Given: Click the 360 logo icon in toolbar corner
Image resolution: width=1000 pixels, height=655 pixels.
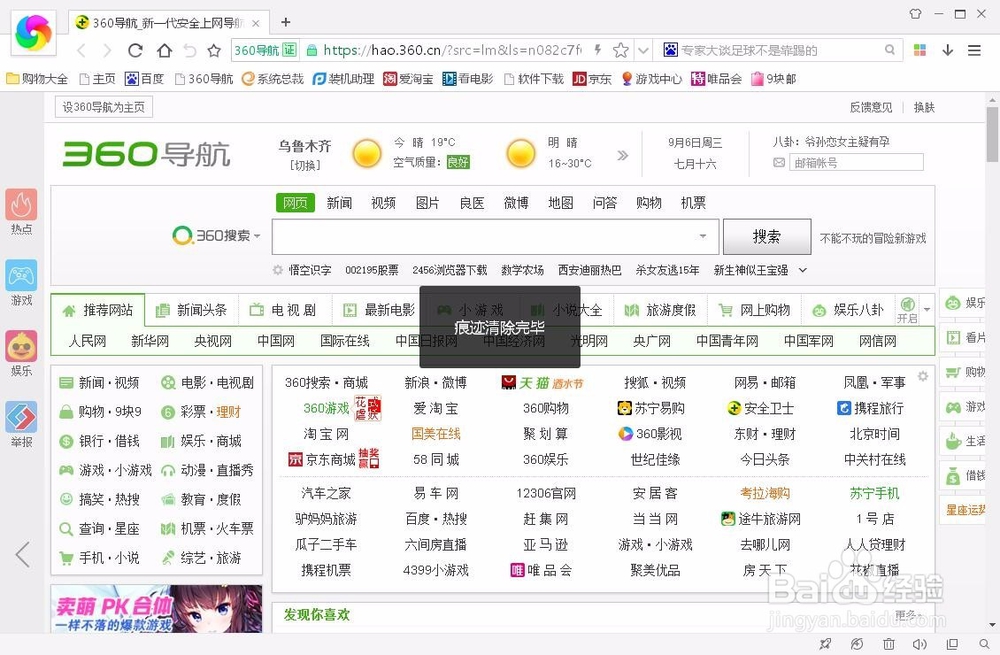Looking at the screenshot, I should 34,34.
